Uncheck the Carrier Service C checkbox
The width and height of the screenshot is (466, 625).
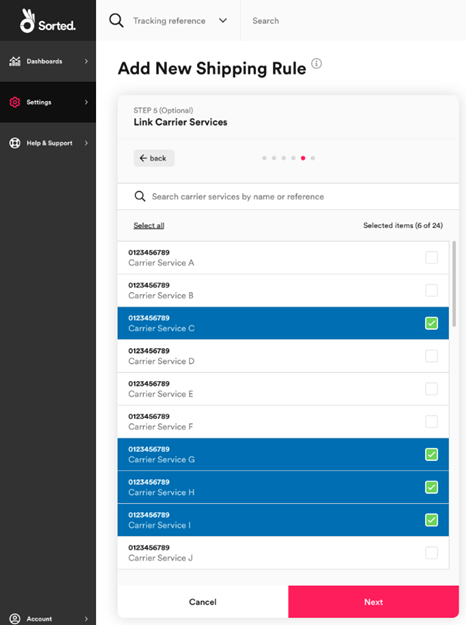[431, 323]
